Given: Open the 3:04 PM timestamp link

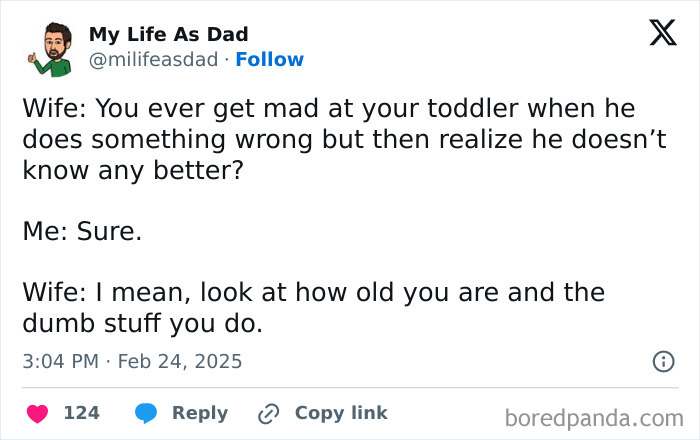Looking at the screenshot, I should [58, 360].
